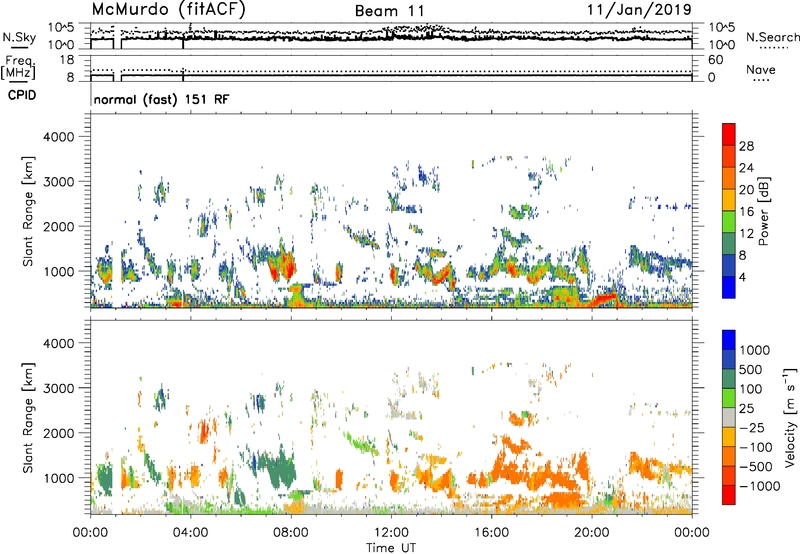The height and width of the screenshot is (554, 800).
Task: Click the "-500" velocity colorbar tick
Action: click(757, 467)
